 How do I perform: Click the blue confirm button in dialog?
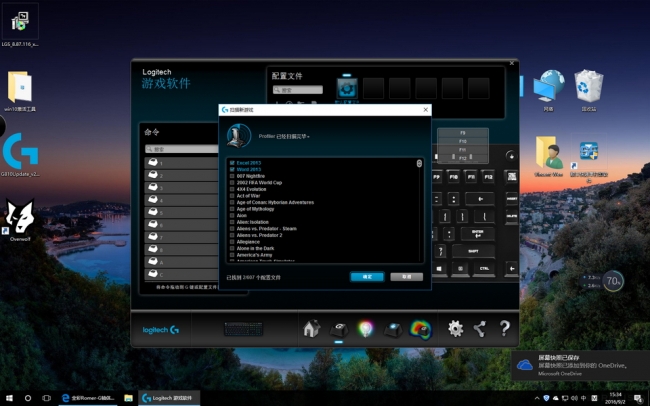click(366, 276)
